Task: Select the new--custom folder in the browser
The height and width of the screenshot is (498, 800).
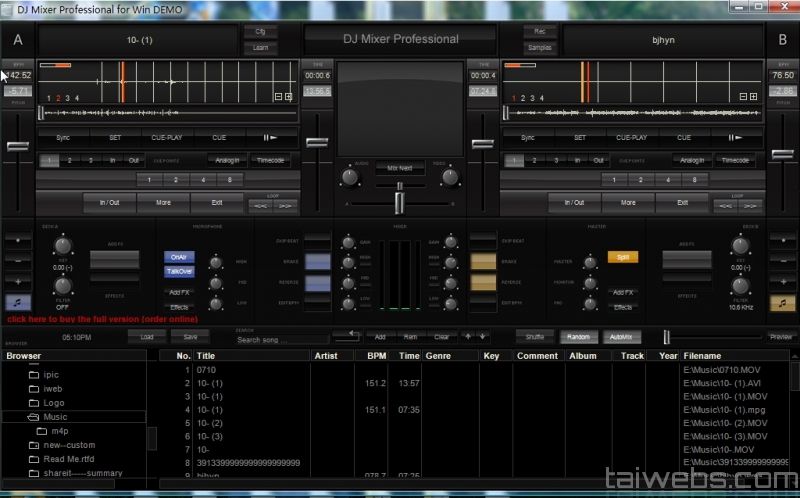Action: pos(69,445)
